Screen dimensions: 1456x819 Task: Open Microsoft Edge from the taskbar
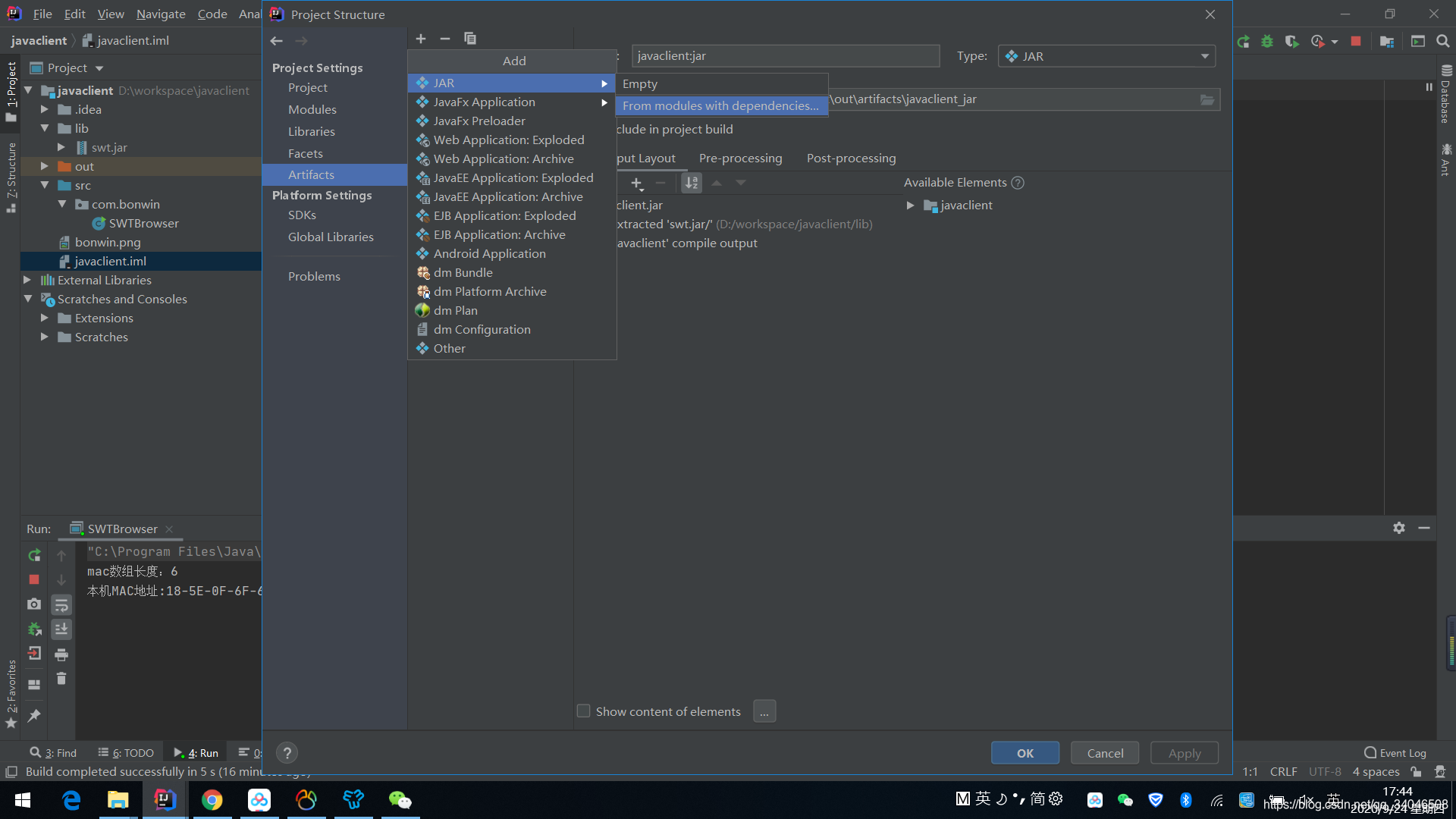point(71,800)
